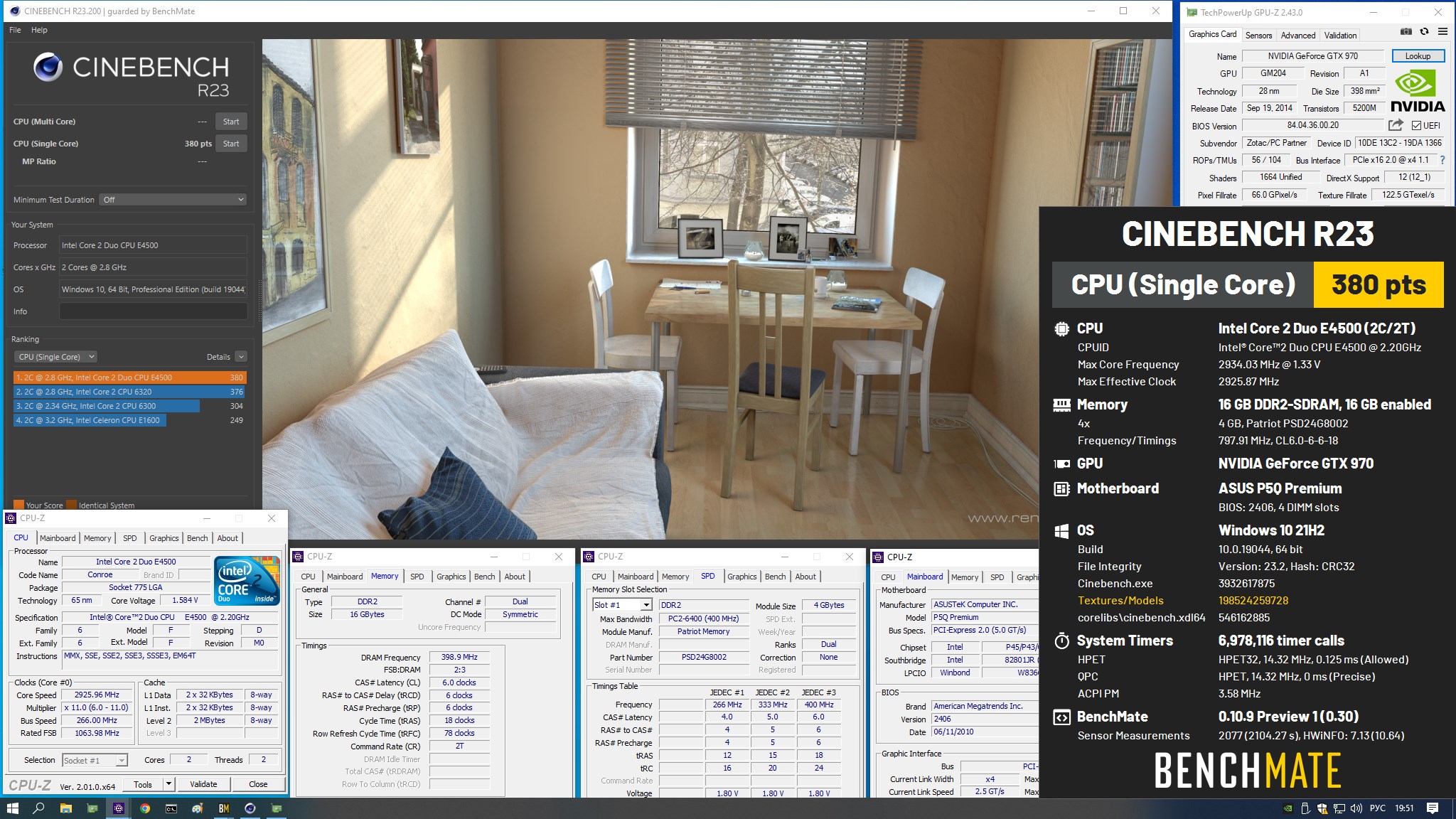Image resolution: width=1456 pixels, height=819 pixels.
Task: Toggle the UEFI checkbox in GPU-Z
Action: pyautogui.click(x=1416, y=126)
